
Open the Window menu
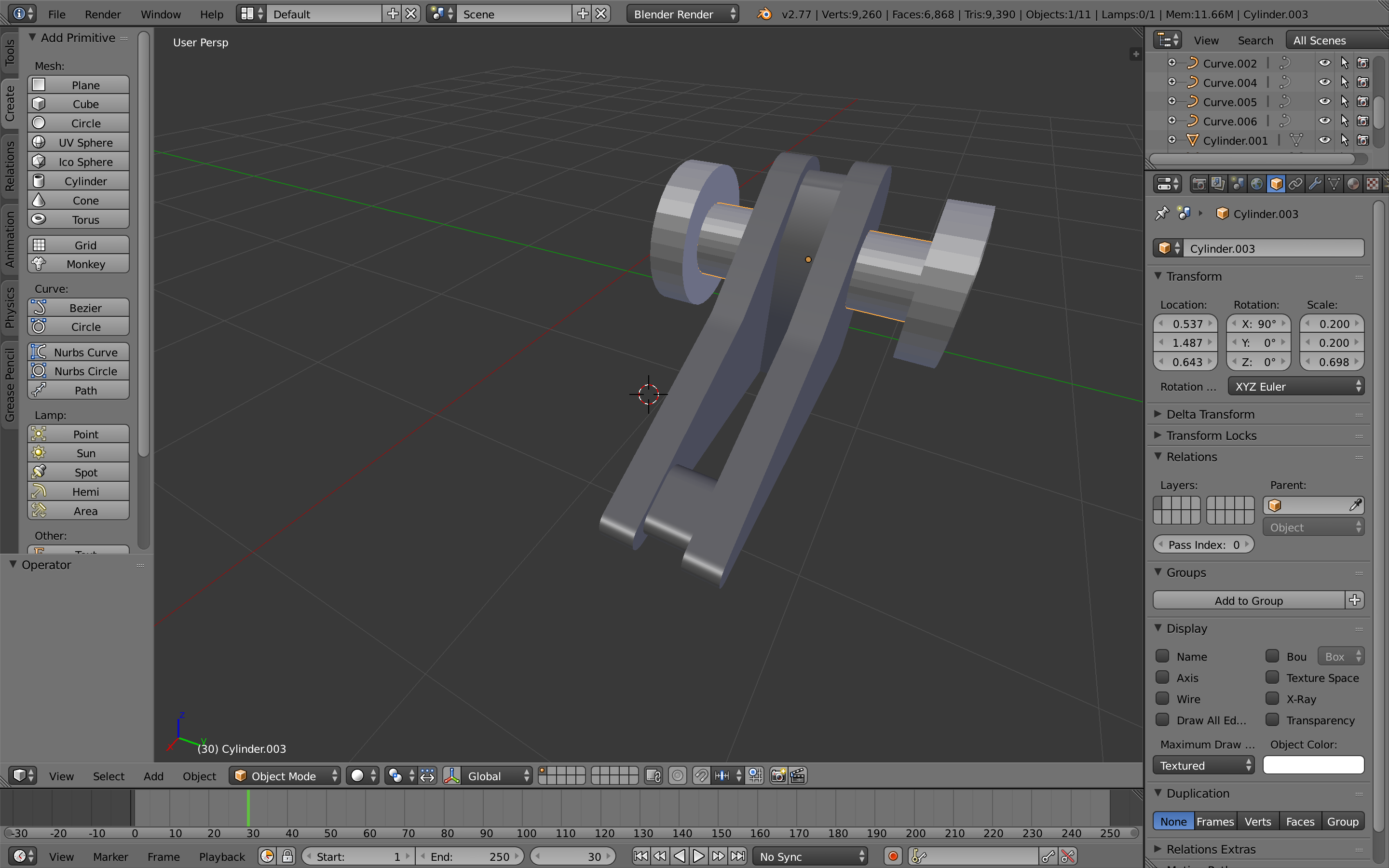pos(161,14)
